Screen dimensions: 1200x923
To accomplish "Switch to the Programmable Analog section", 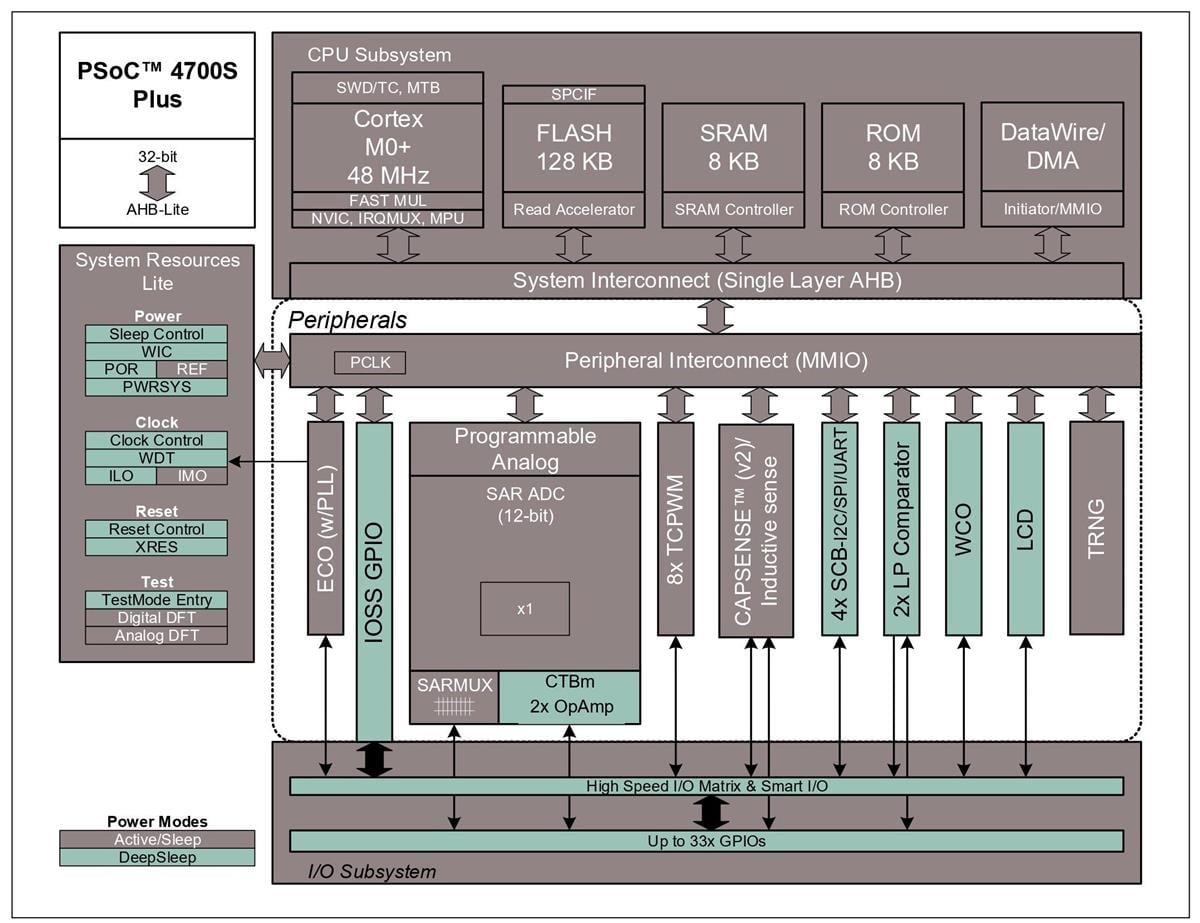I will (x=524, y=448).
